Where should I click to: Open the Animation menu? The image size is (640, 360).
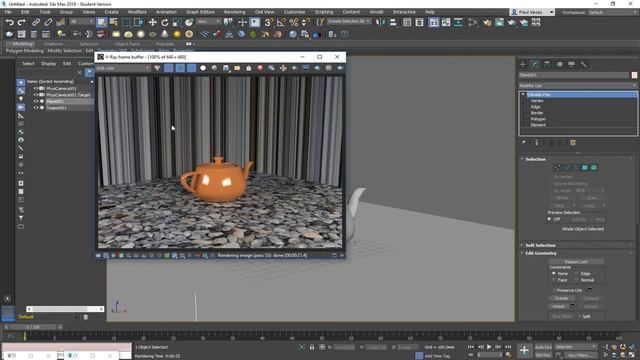(x=167, y=12)
